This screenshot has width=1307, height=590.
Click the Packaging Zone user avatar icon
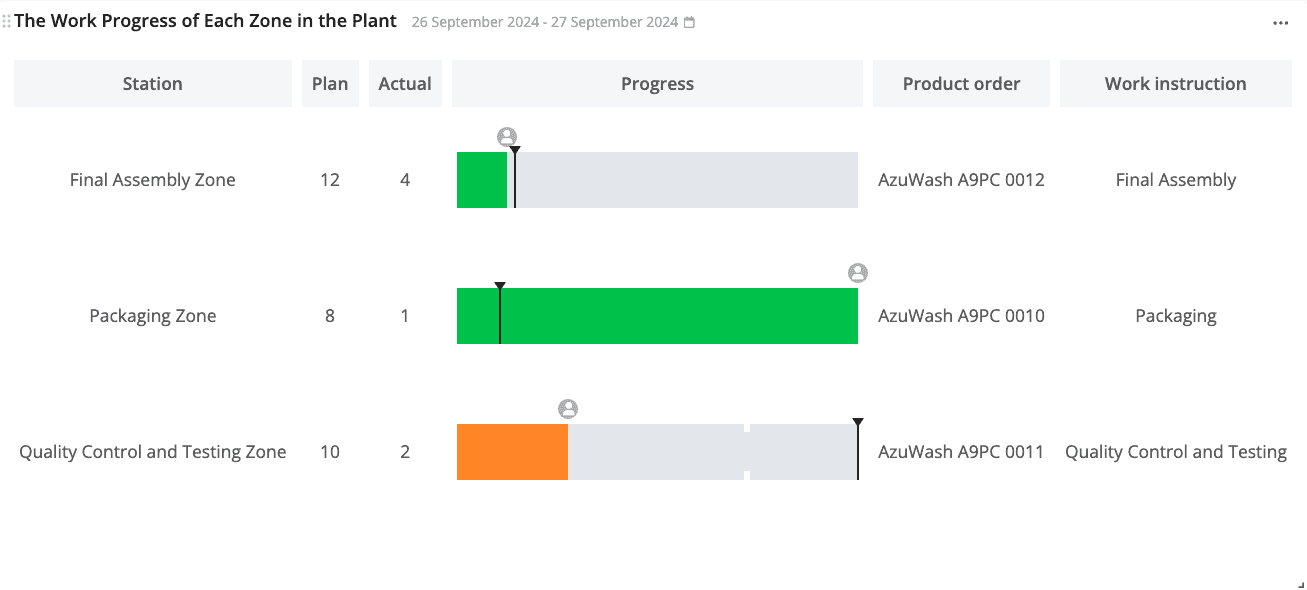[x=858, y=273]
